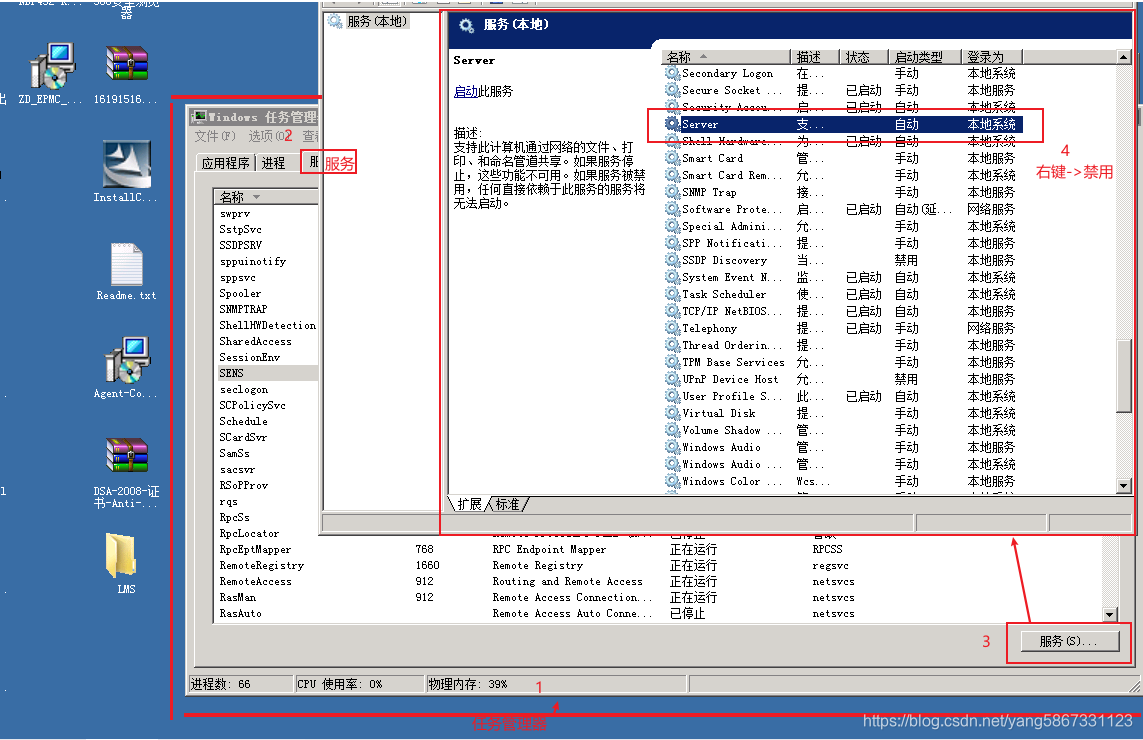This screenshot has width=1143, height=740.
Task: Click the Windows Color service gear icon
Action: [671, 481]
